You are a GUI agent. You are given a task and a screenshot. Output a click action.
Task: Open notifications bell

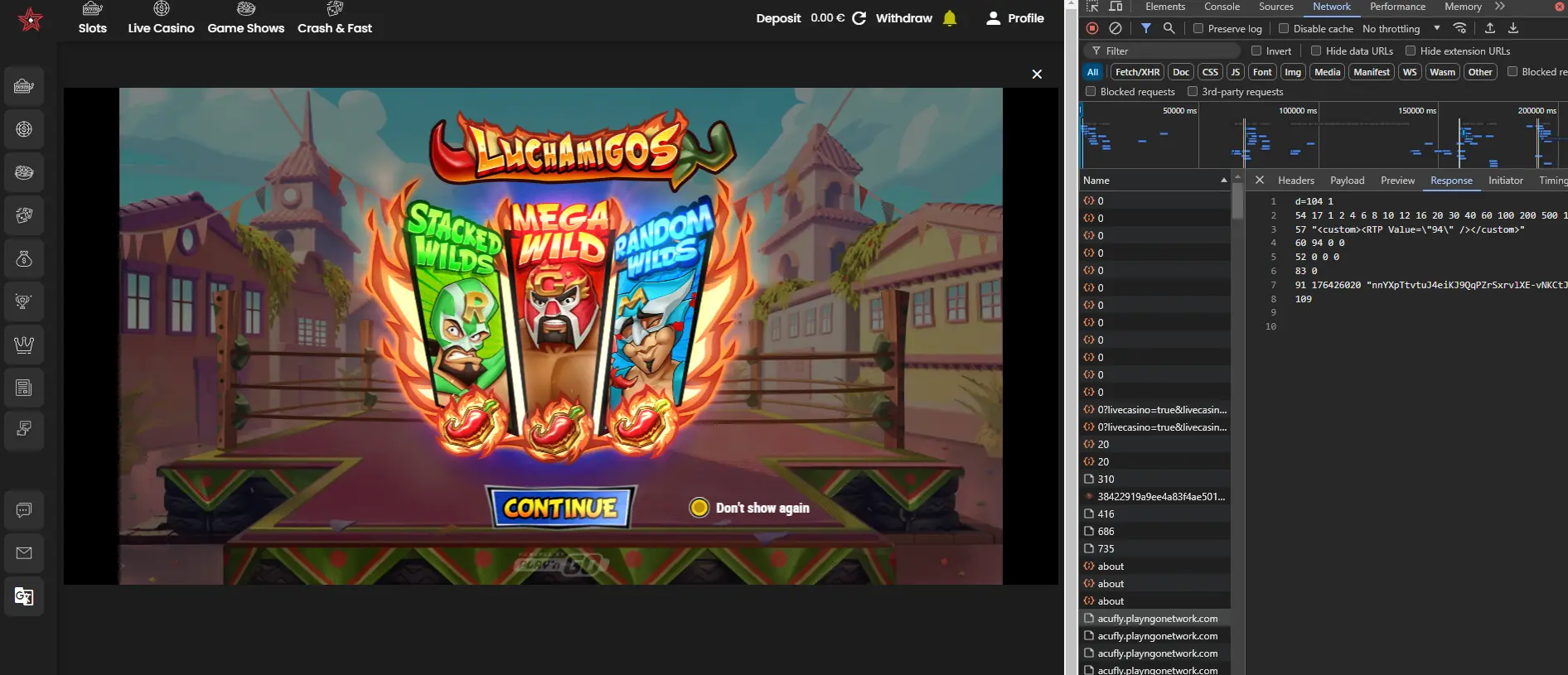coord(950,18)
